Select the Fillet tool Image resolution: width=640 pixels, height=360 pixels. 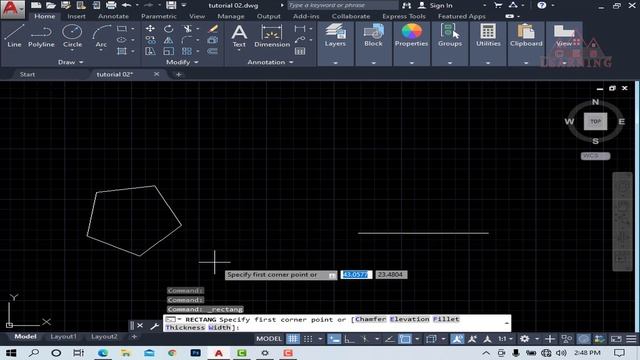pos(187,40)
